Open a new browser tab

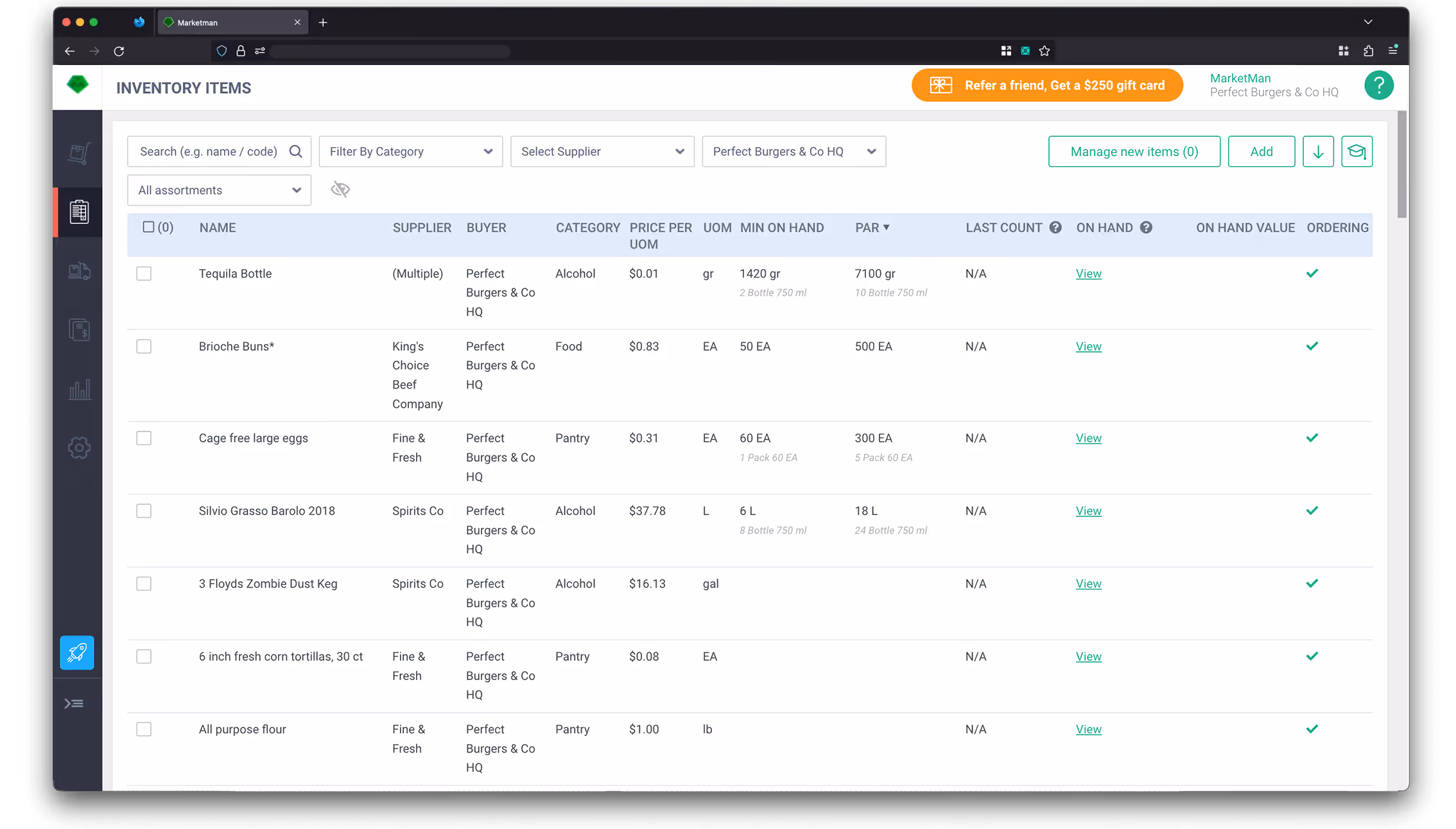323,22
